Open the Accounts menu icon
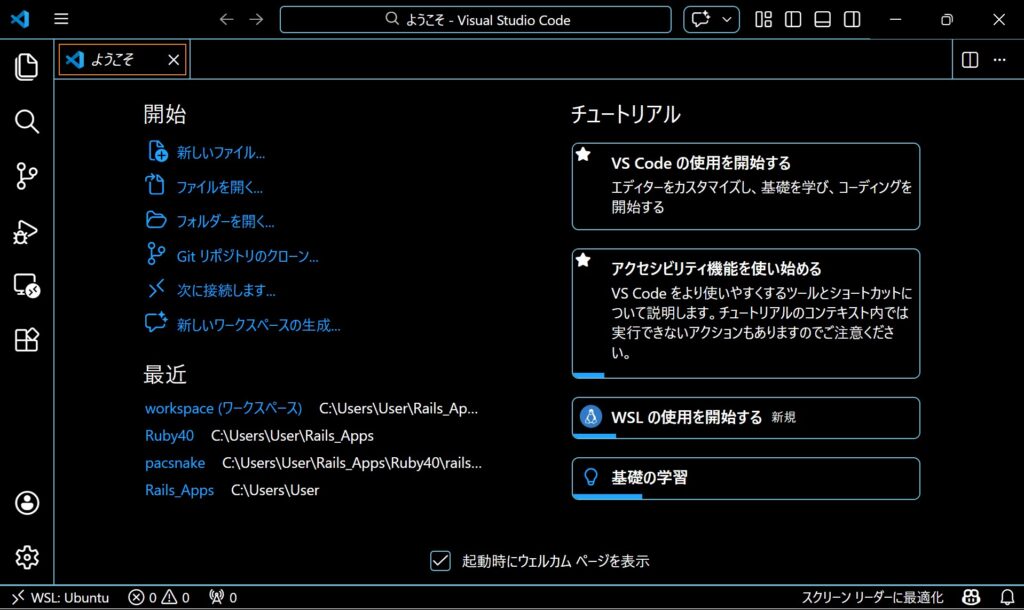This screenshot has height=610, width=1024. [27, 502]
